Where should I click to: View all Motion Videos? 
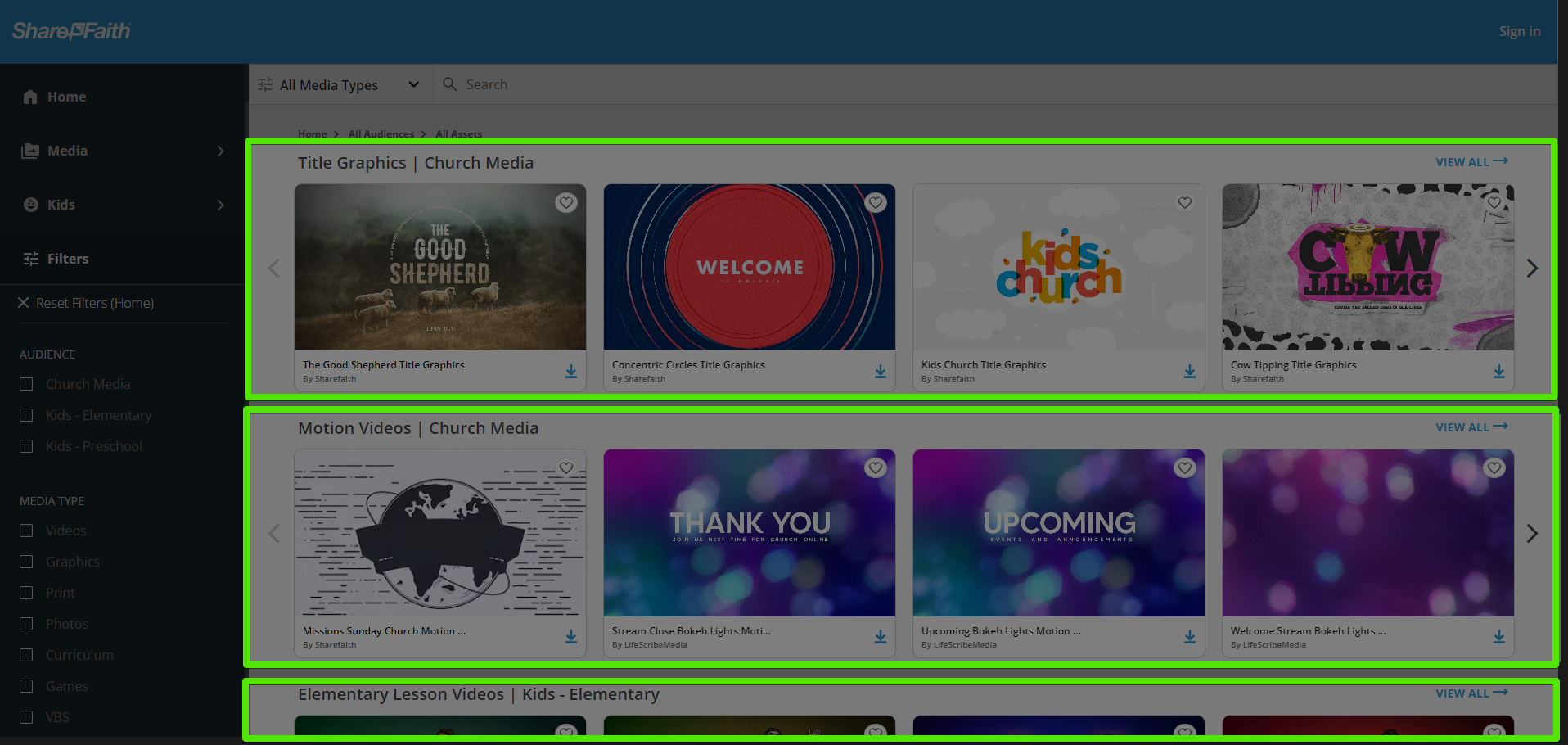(x=1471, y=427)
